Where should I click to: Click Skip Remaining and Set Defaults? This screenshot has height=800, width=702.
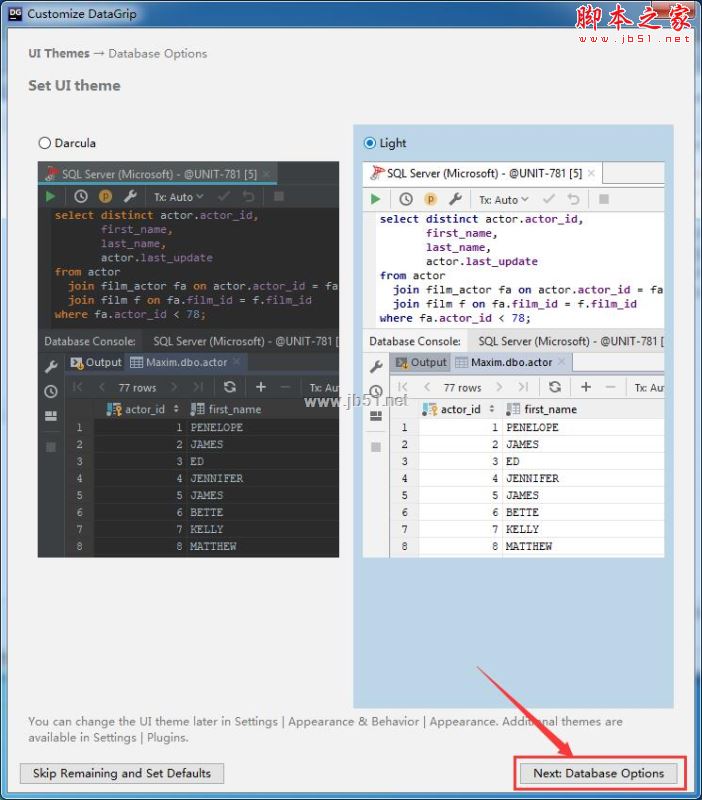tap(122, 773)
